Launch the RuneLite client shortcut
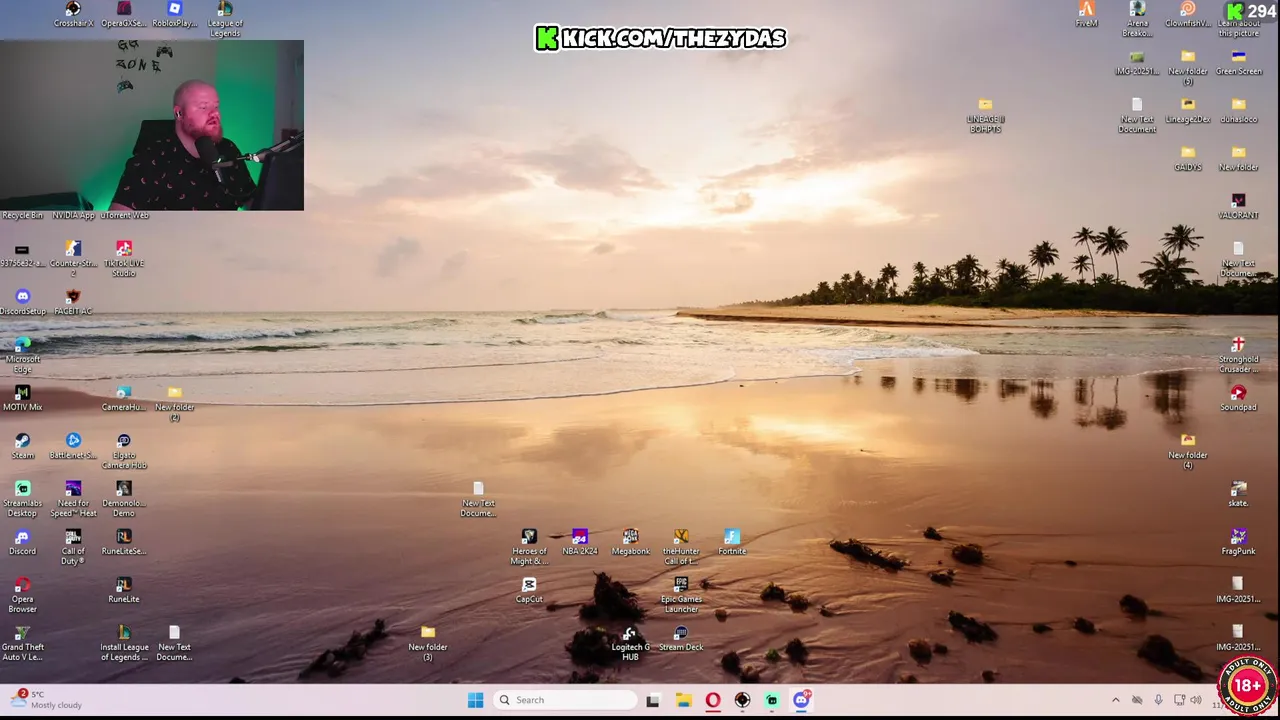1280x720 pixels. pyautogui.click(x=123, y=590)
